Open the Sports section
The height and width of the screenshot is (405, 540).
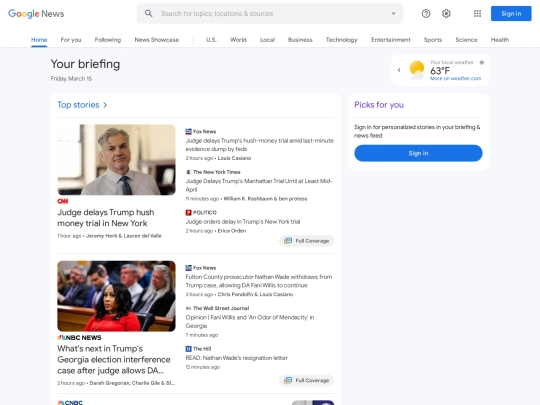(433, 40)
